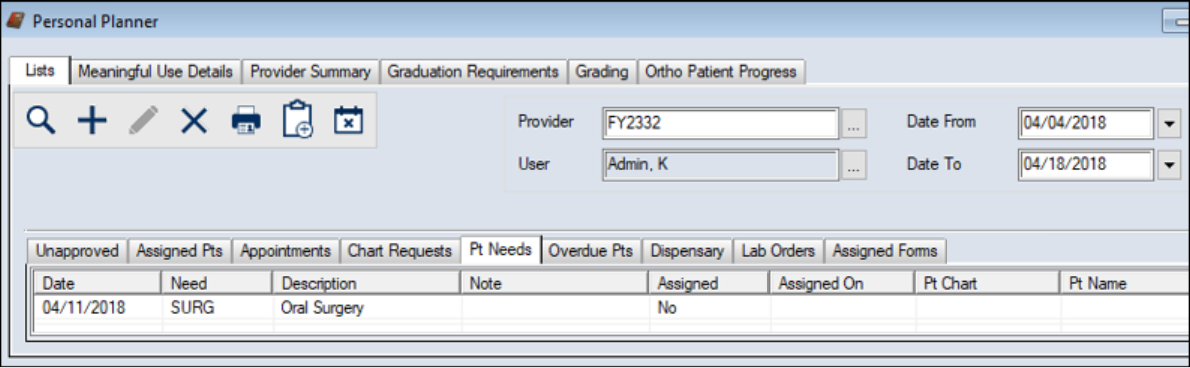Select the Assigned Forms sub-tab
Image resolution: width=1190 pixels, height=368 pixels.
tap(885, 251)
